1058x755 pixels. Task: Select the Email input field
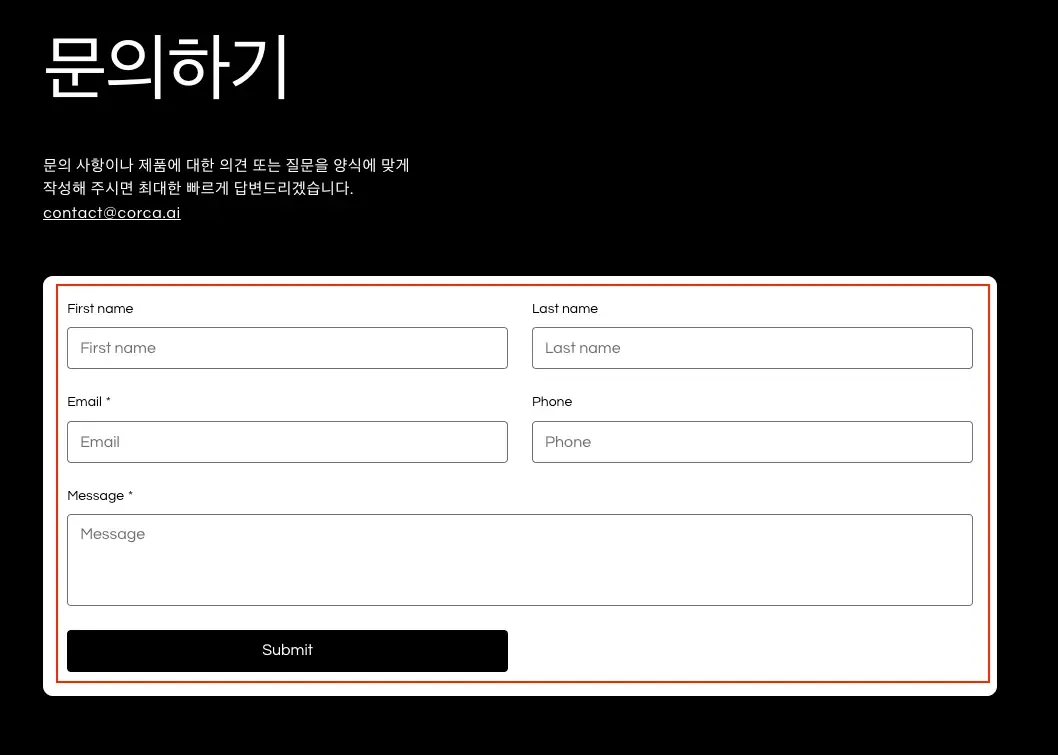tap(287, 442)
